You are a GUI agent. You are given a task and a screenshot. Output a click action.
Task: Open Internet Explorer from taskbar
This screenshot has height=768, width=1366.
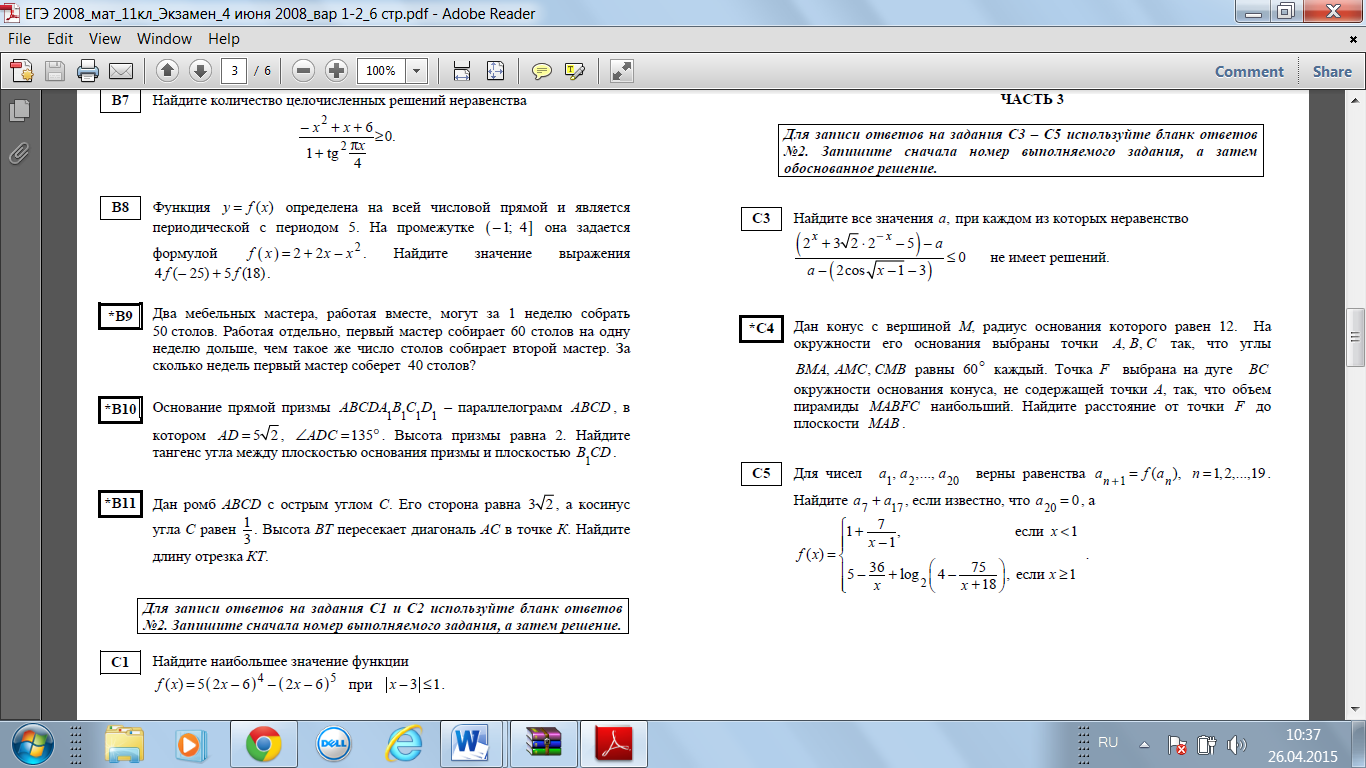tap(403, 744)
